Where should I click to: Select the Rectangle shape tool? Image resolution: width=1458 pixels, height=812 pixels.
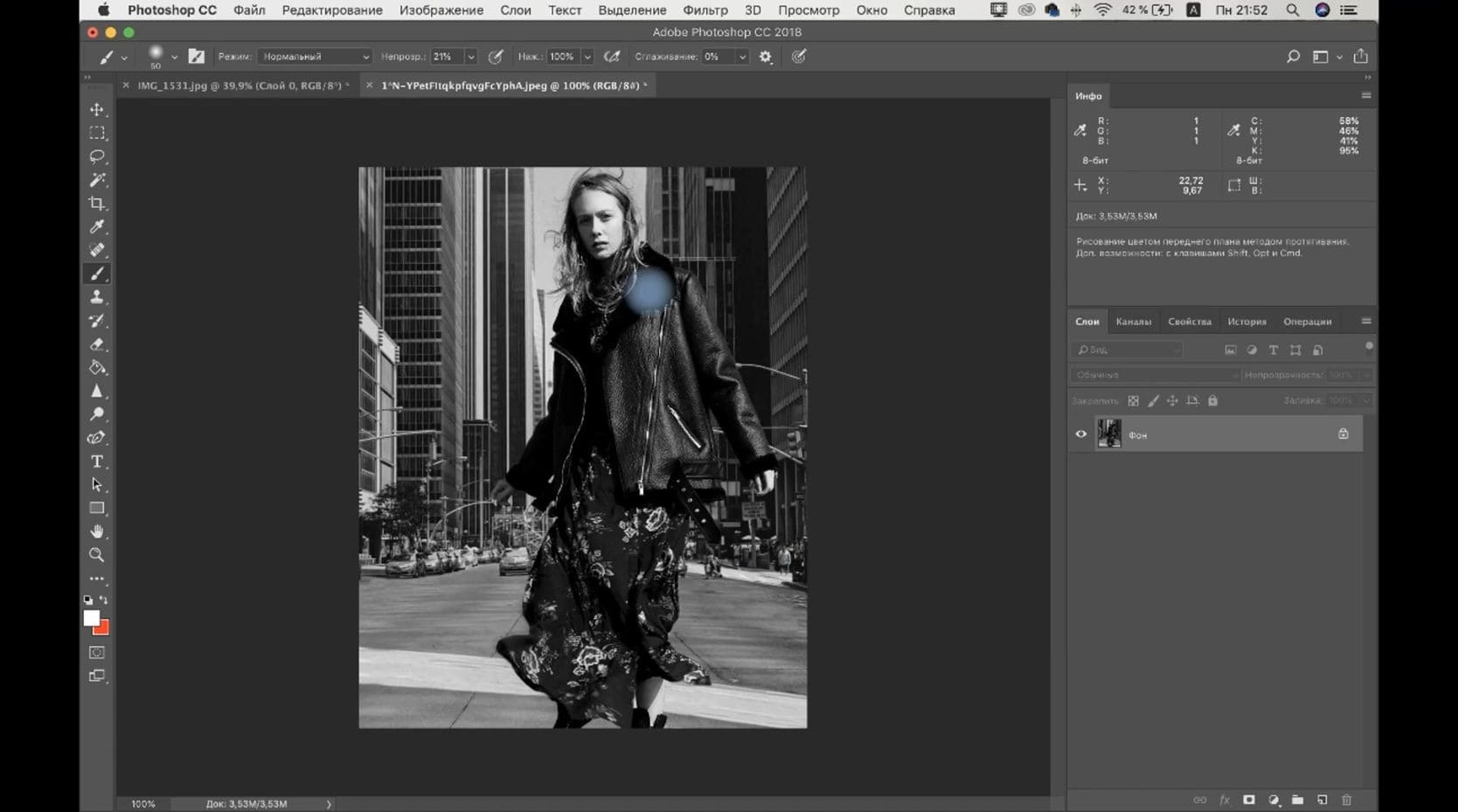tap(97, 508)
